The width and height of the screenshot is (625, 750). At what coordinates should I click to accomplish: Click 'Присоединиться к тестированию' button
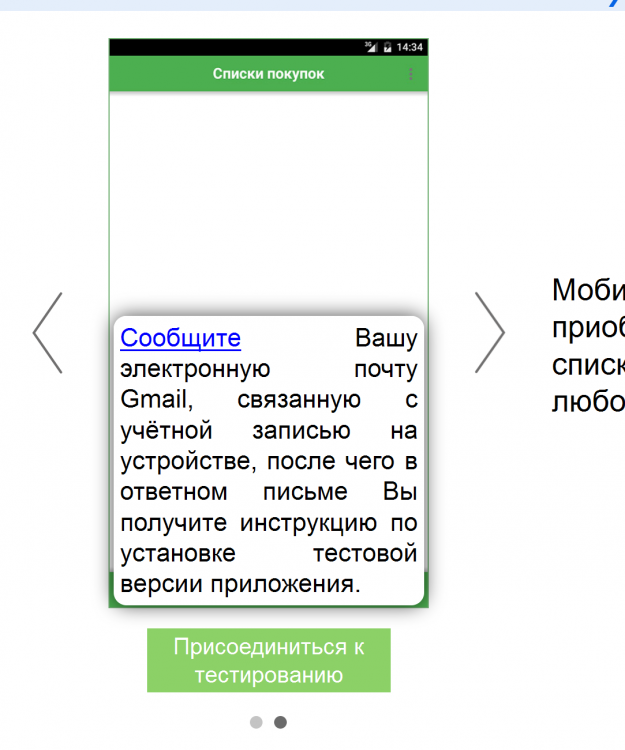click(269, 660)
